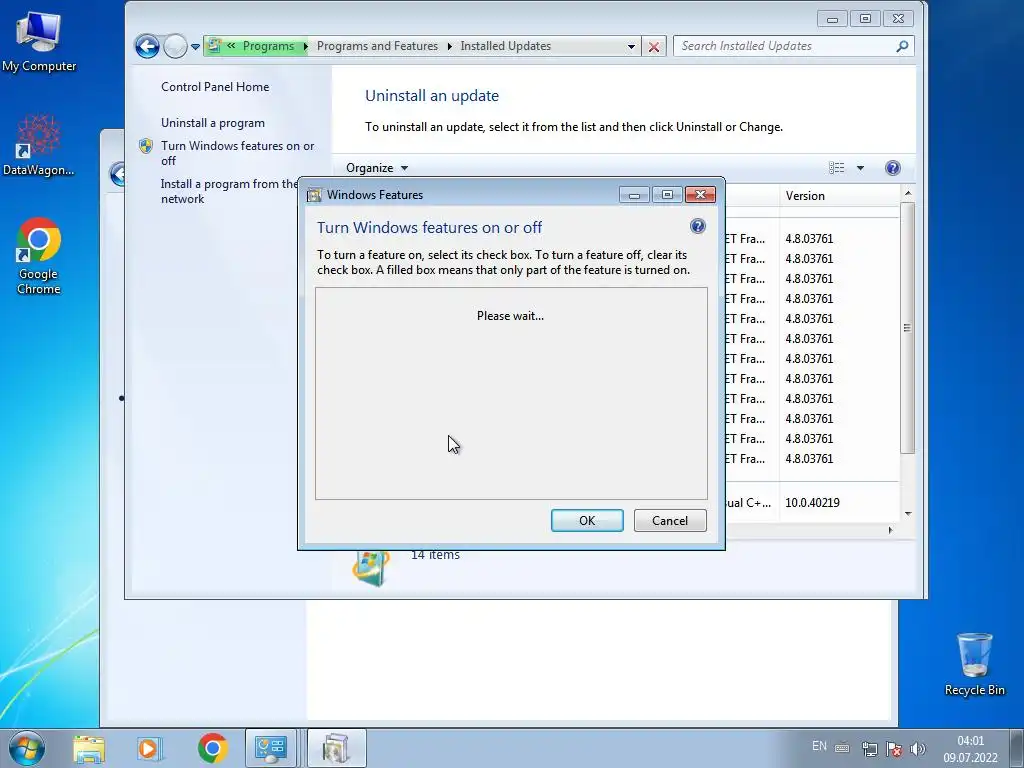
Task: Expand the address bar history dropdown
Action: (631, 46)
